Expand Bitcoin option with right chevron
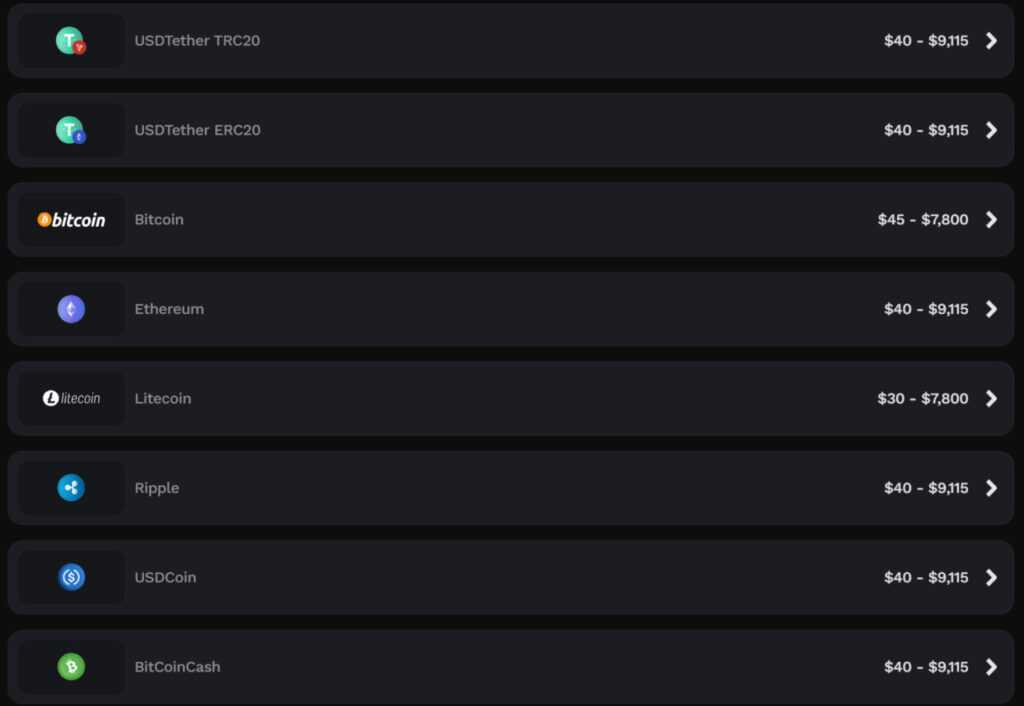The height and width of the screenshot is (706, 1024). tap(991, 219)
